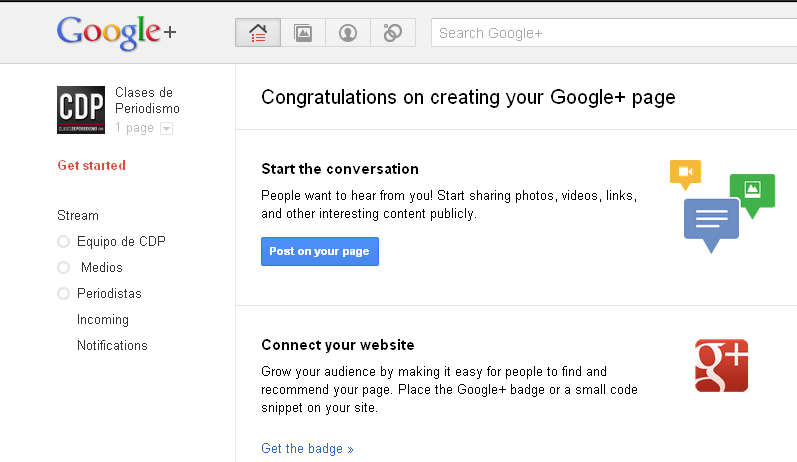
Task: Click the Connect your website heading
Action: point(338,345)
